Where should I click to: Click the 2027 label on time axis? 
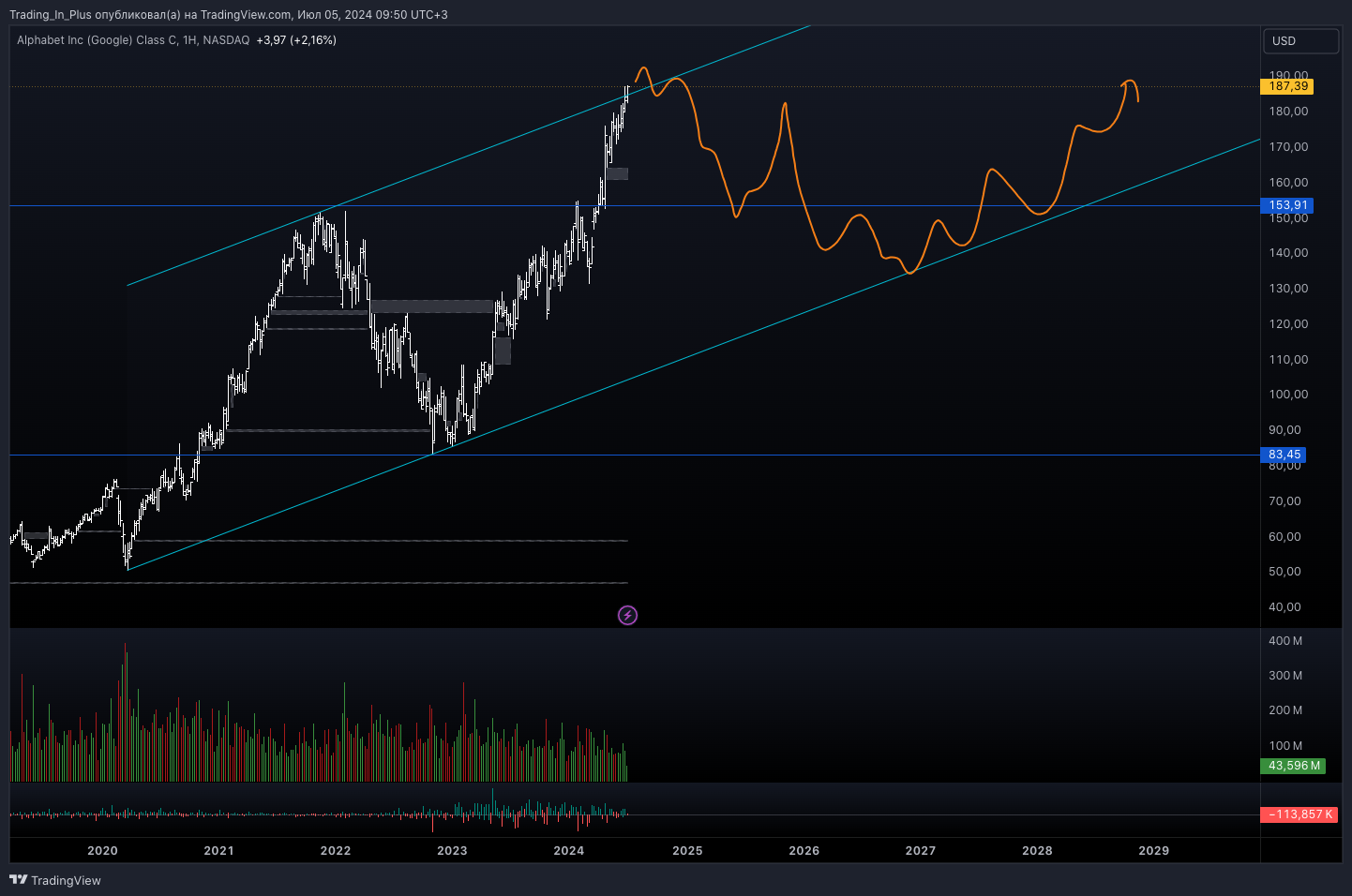(921, 851)
